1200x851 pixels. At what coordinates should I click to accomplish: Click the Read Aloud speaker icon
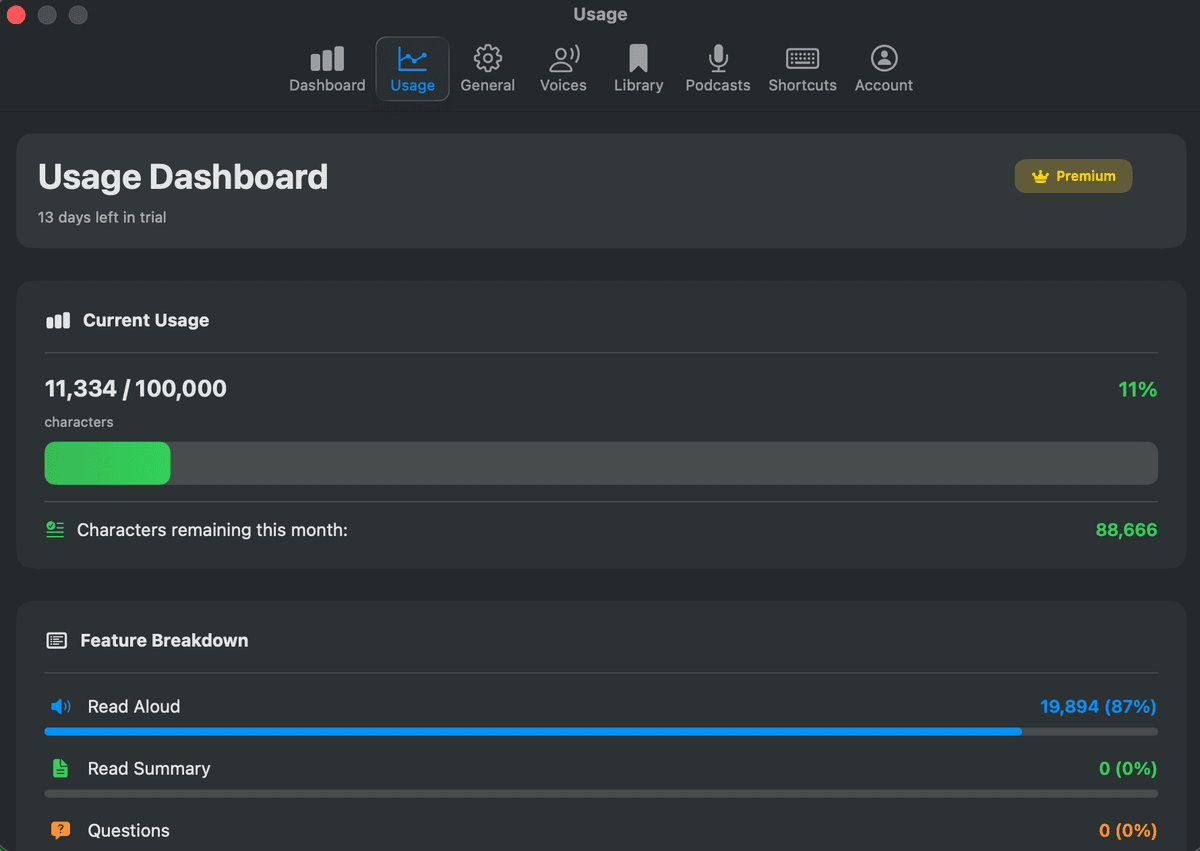click(60, 706)
